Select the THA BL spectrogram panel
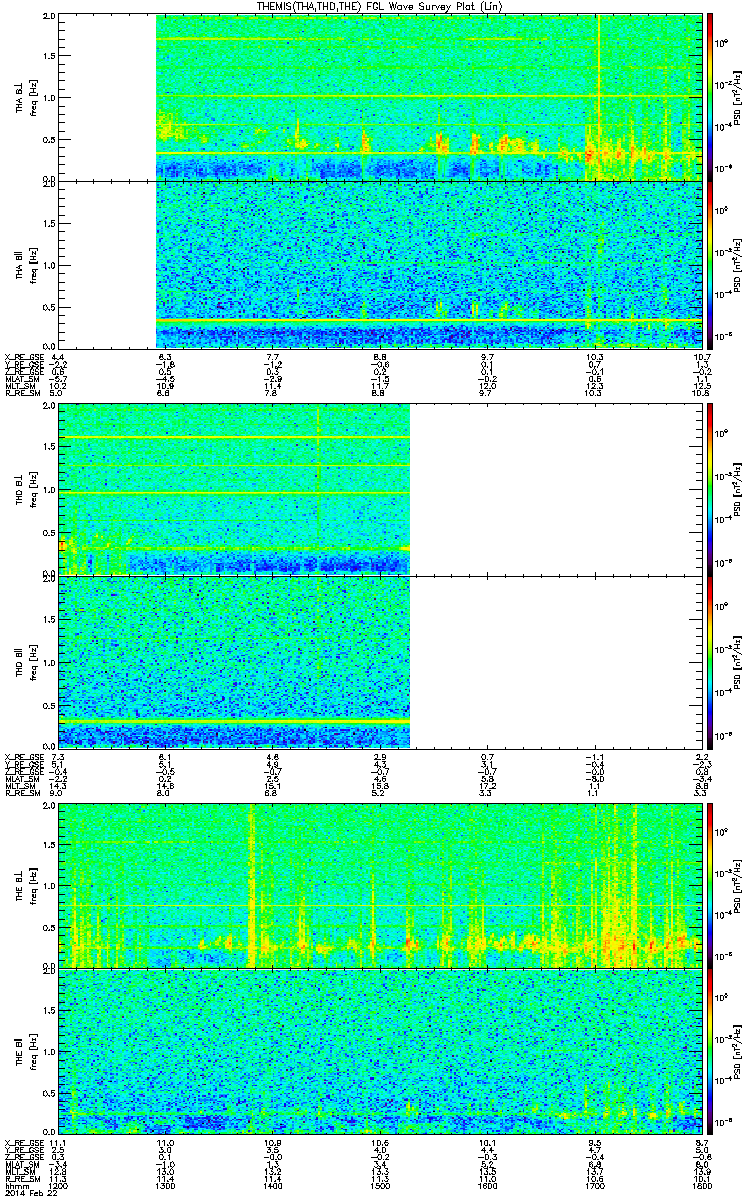The width and height of the screenshot is (750, 1200). coord(379,97)
